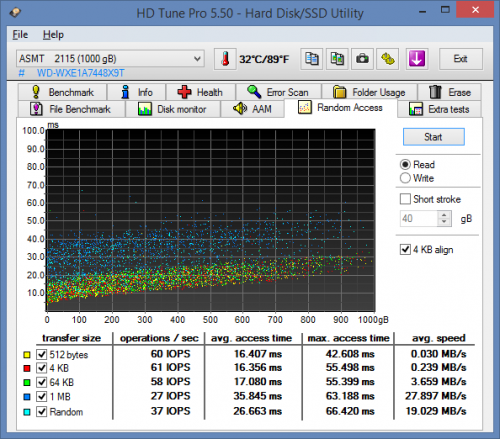Click the Exit button
The image size is (500, 439).
460,59
